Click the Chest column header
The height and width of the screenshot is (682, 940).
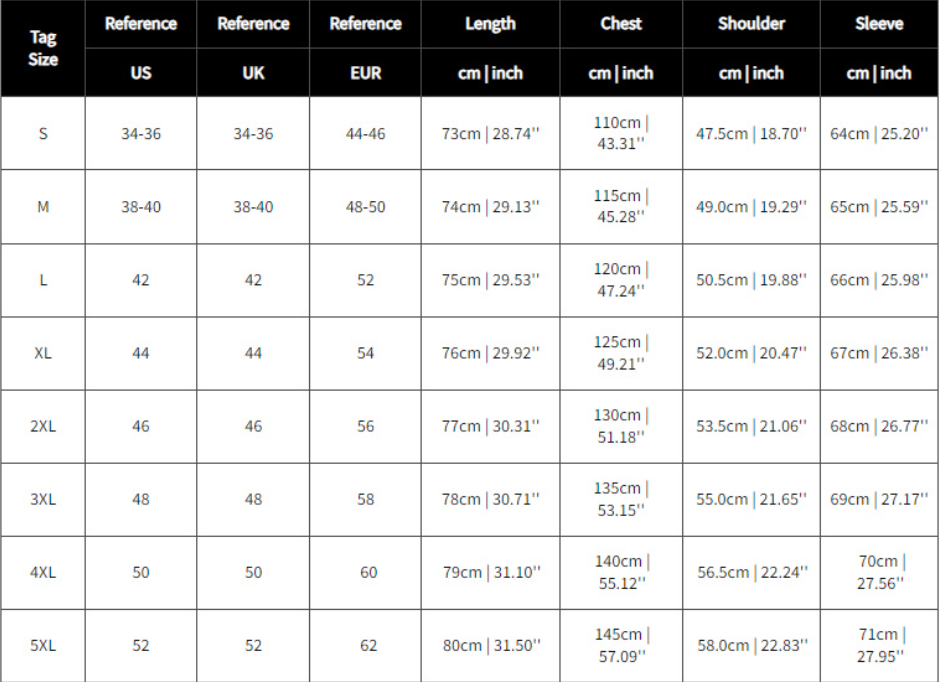[x=621, y=24]
